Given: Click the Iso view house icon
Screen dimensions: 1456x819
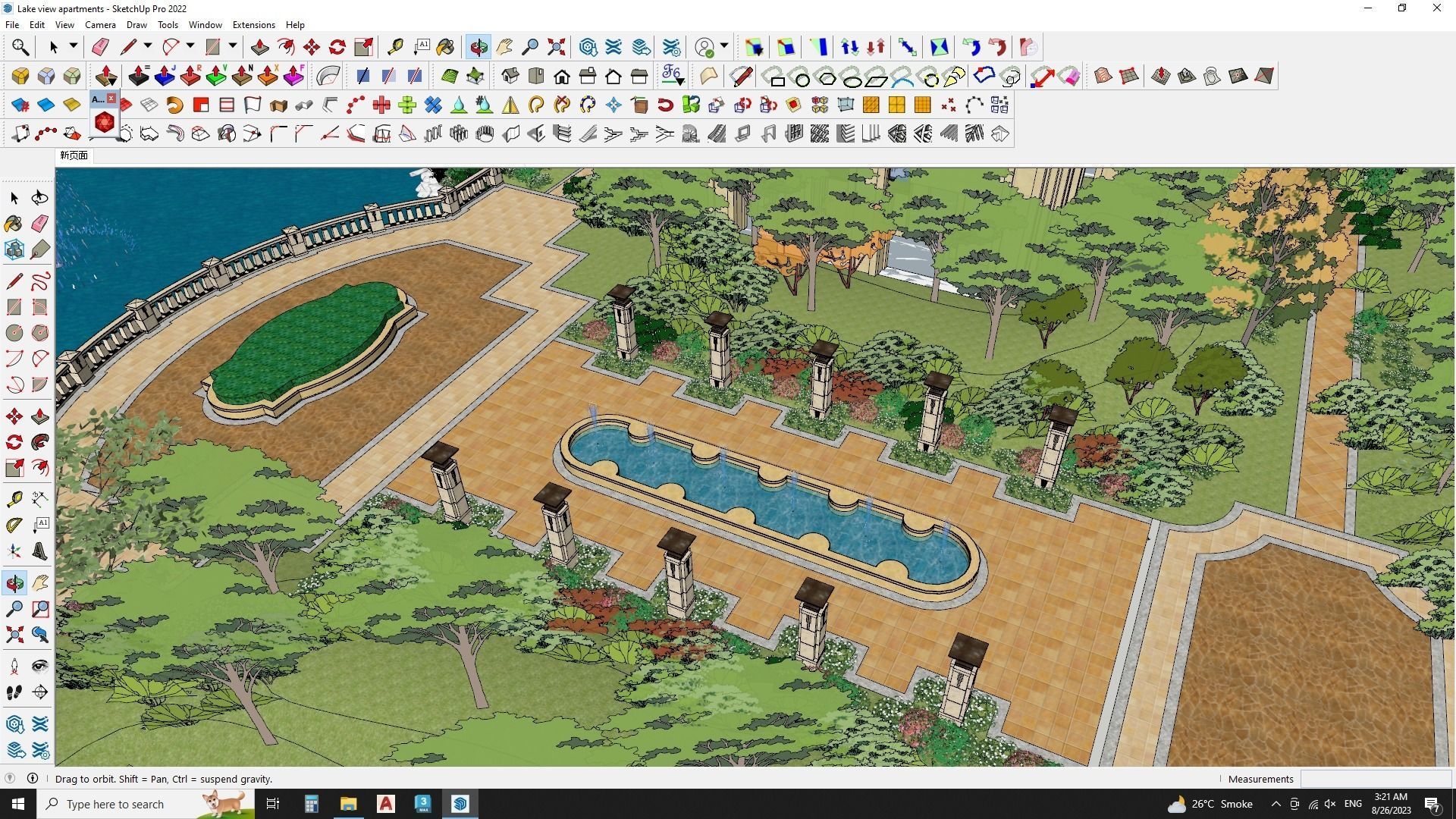Looking at the screenshot, I should pyautogui.click(x=510, y=76).
